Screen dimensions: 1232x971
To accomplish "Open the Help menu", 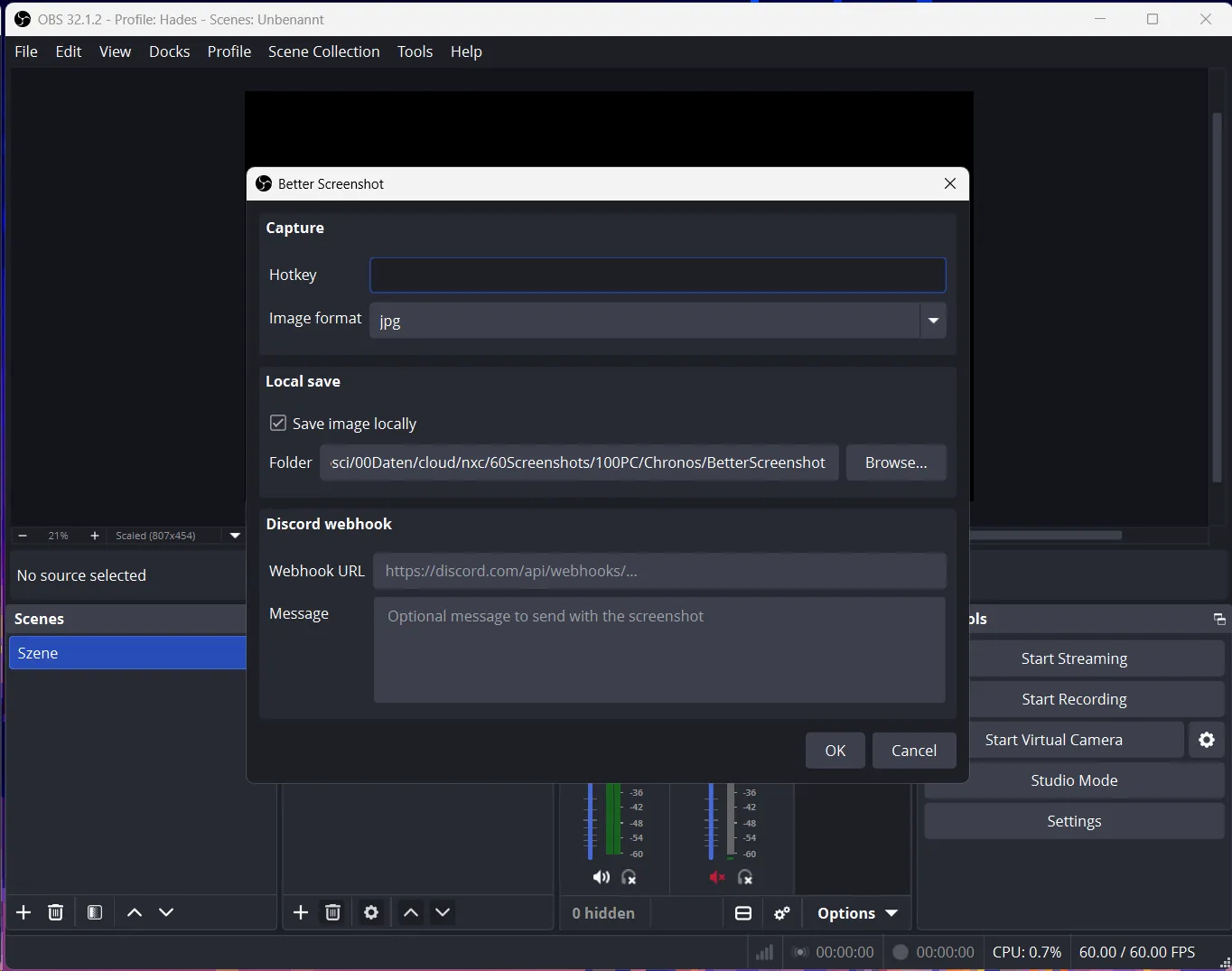I will coord(466,51).
